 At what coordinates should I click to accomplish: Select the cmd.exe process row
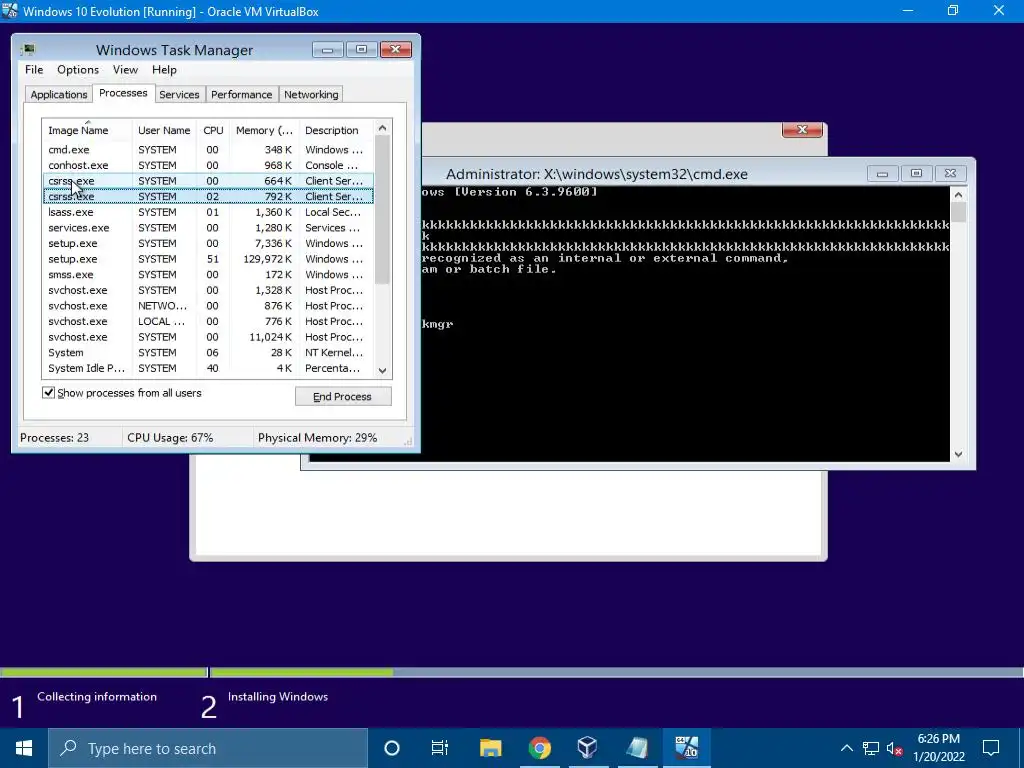point(208,150)
